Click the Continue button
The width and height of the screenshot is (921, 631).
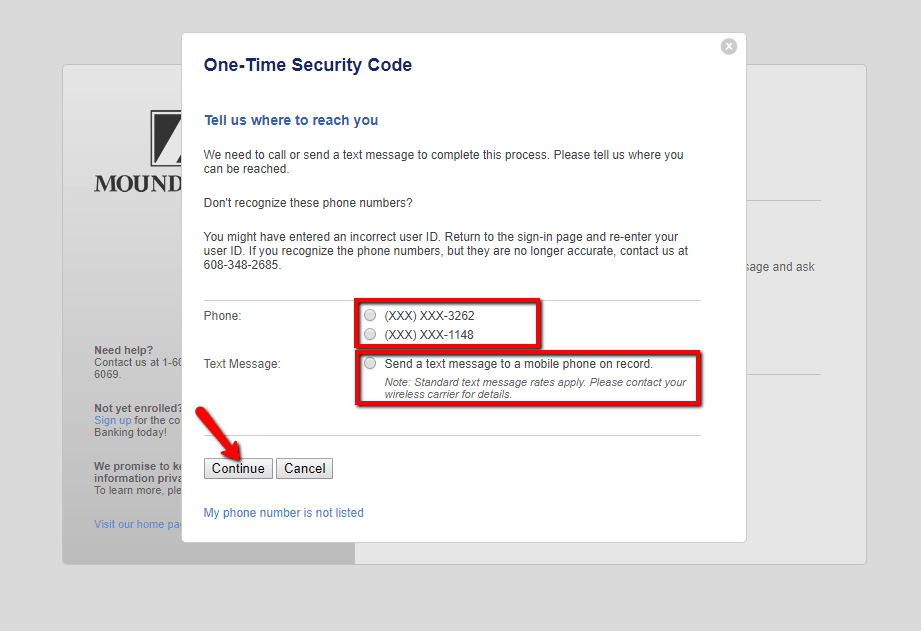(237, 468)
